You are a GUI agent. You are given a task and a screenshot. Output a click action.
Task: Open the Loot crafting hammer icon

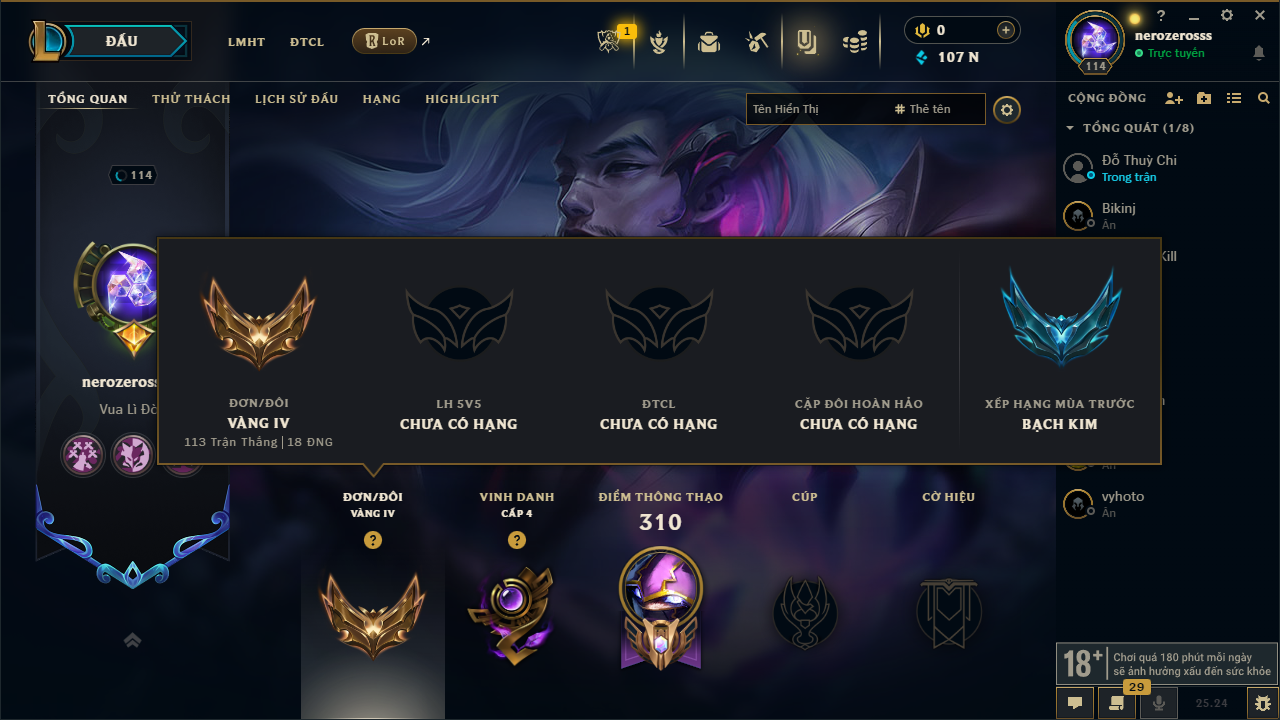pos(756,42)
